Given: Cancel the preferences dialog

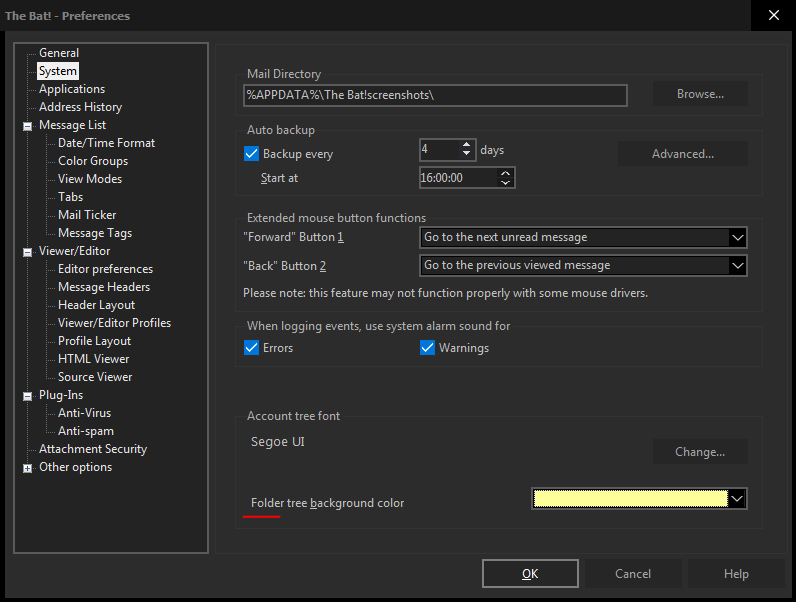Looking at the screenshot, I should [633, 574].
